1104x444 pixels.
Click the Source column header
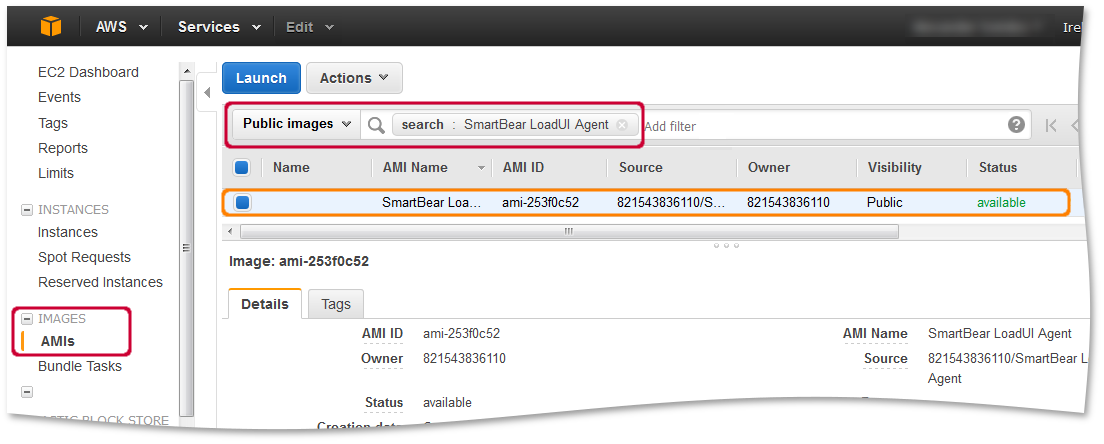coord(641,167)
